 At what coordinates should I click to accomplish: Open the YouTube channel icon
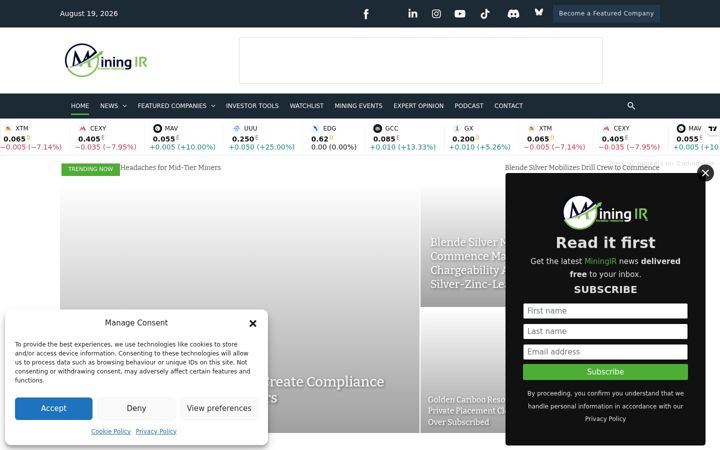(460, 14)
